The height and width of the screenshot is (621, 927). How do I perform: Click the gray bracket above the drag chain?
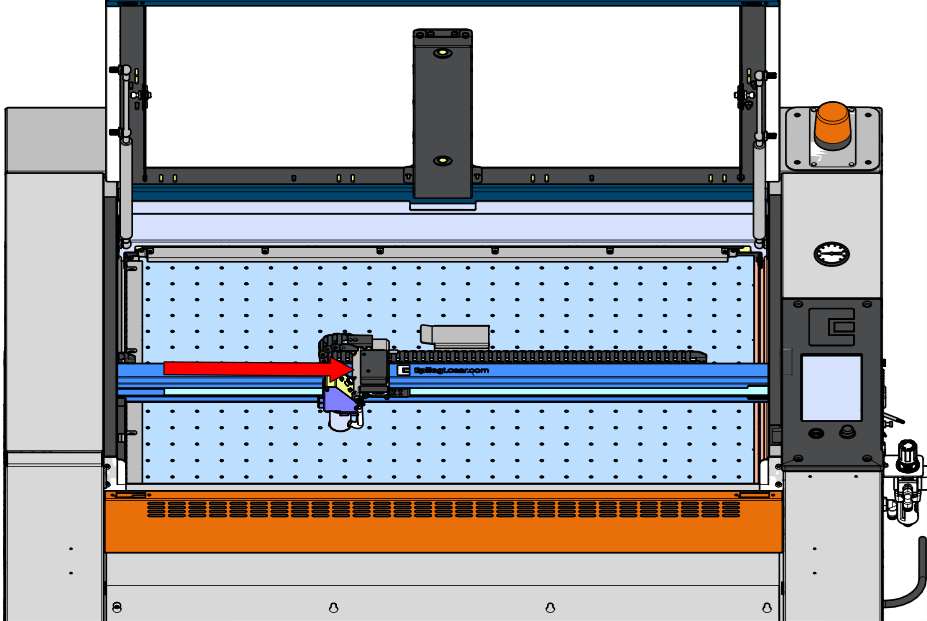[456, 336]
